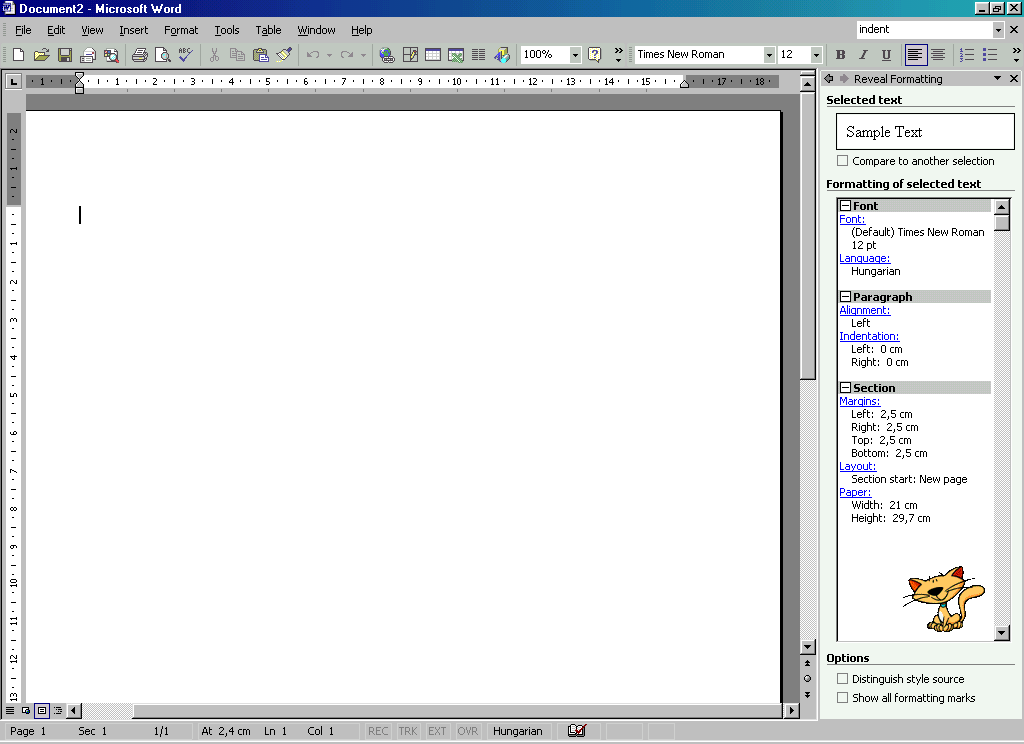Image resolution: width=1024 pixels, height=744 pixels.
Task: Insert a hyperlink using the toolbar icon
Action: point(386,55)
